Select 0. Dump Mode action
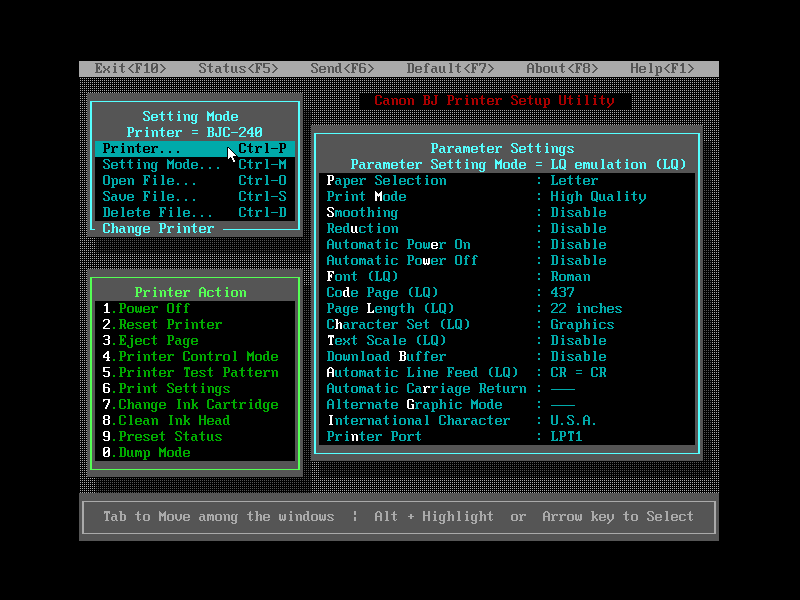This screenshot has width=800, height=600. [x=195, y=452]
